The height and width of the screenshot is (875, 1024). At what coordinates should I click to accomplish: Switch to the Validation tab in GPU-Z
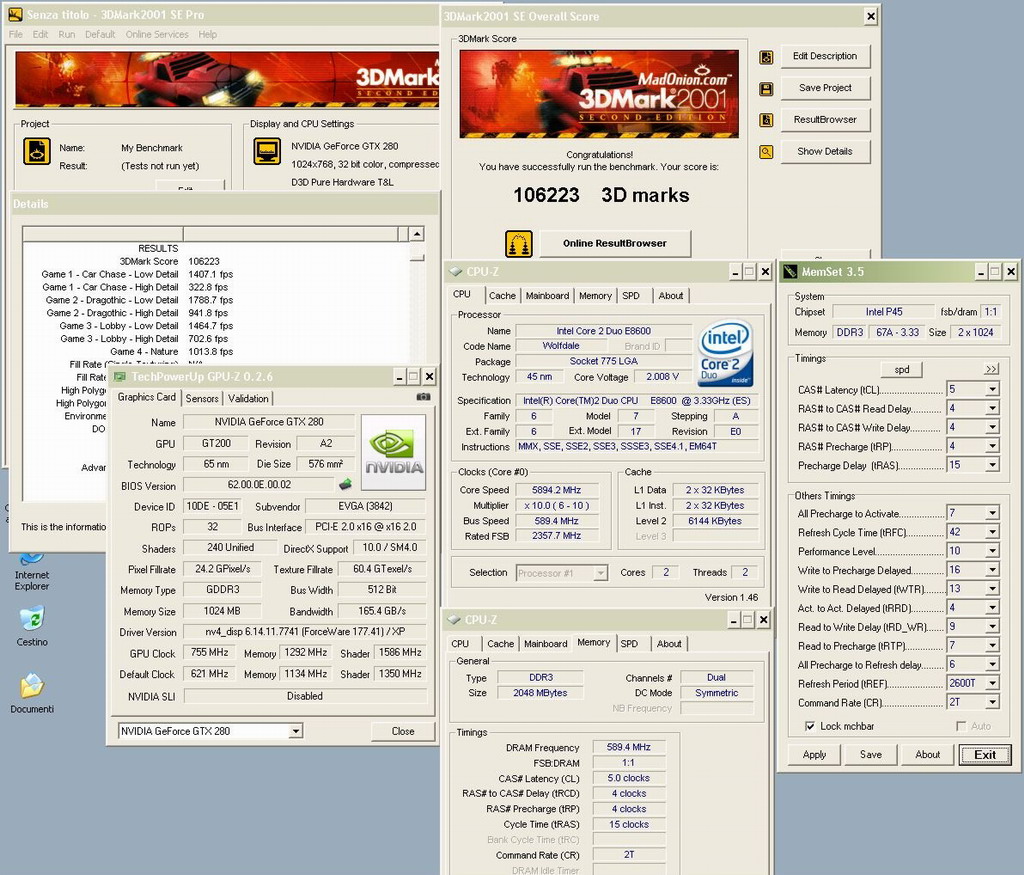pyautogui.click(x=248, y=398)
